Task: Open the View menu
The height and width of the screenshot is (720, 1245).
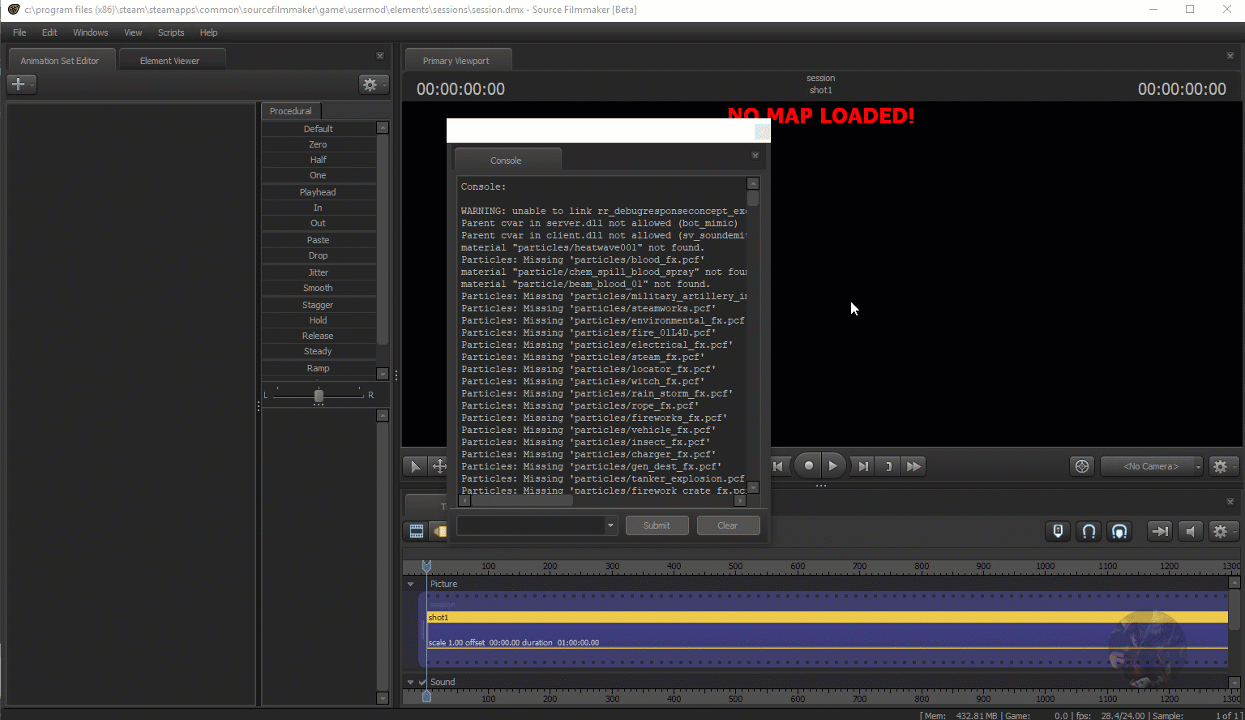Action: (x=133, y=32)
